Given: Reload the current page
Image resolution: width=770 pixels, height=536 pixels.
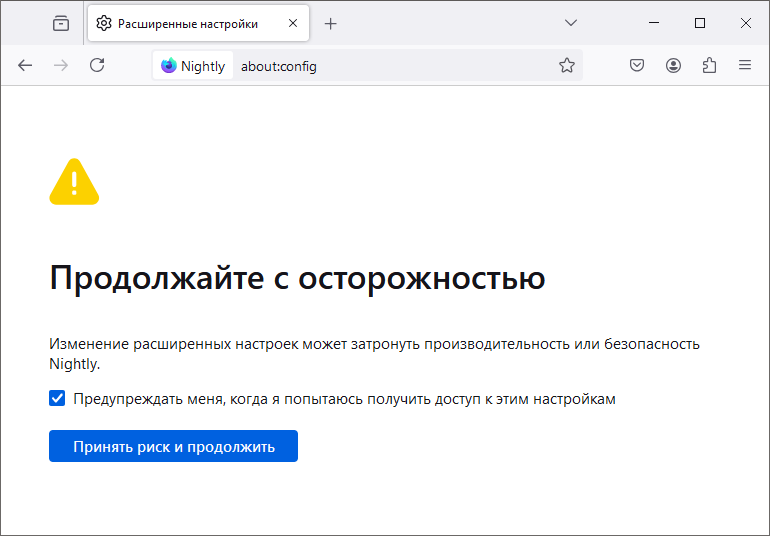Looking at the screenshot, I should coord(97,65).
